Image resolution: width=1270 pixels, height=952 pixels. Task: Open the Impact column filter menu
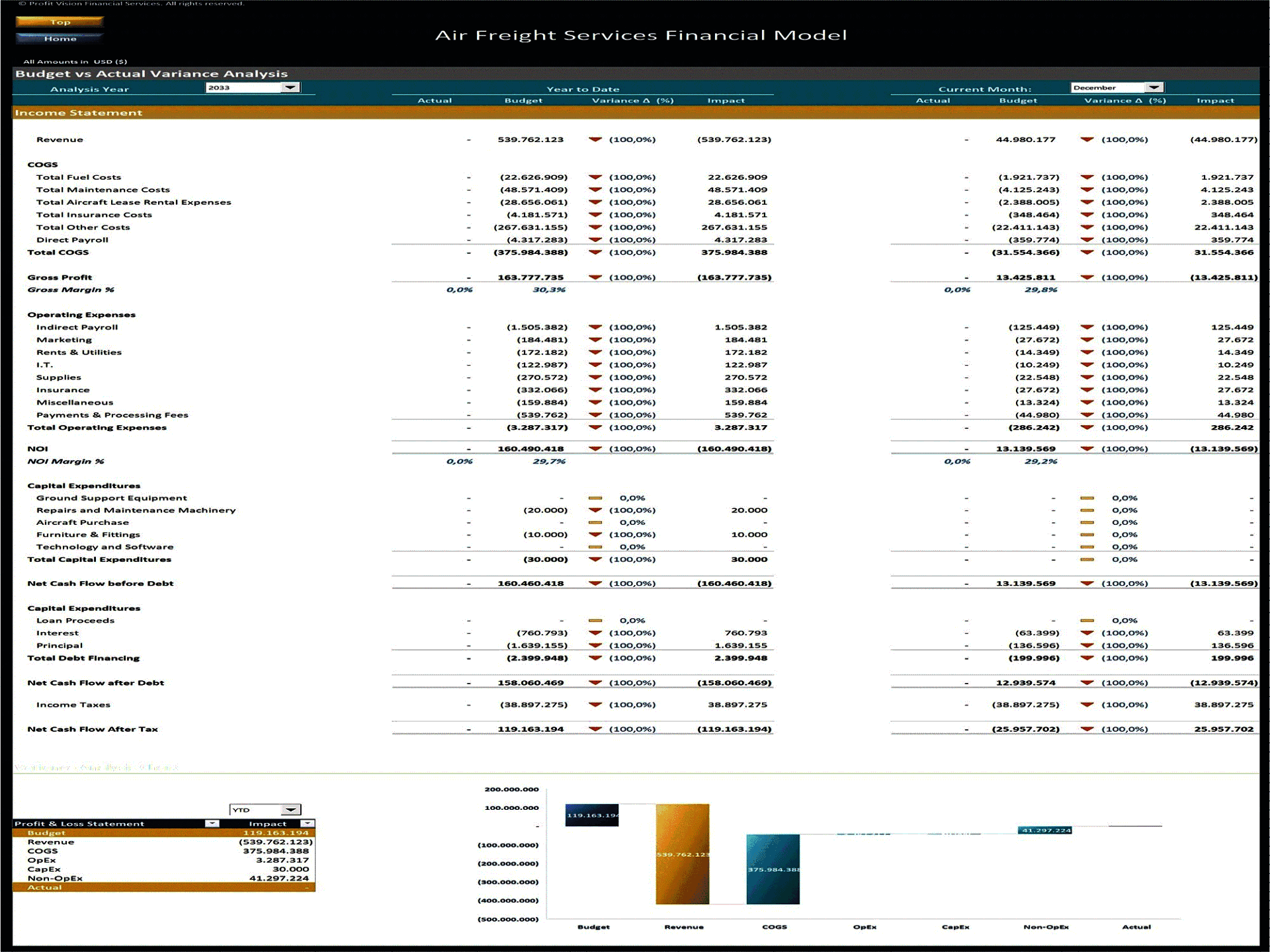306,823
